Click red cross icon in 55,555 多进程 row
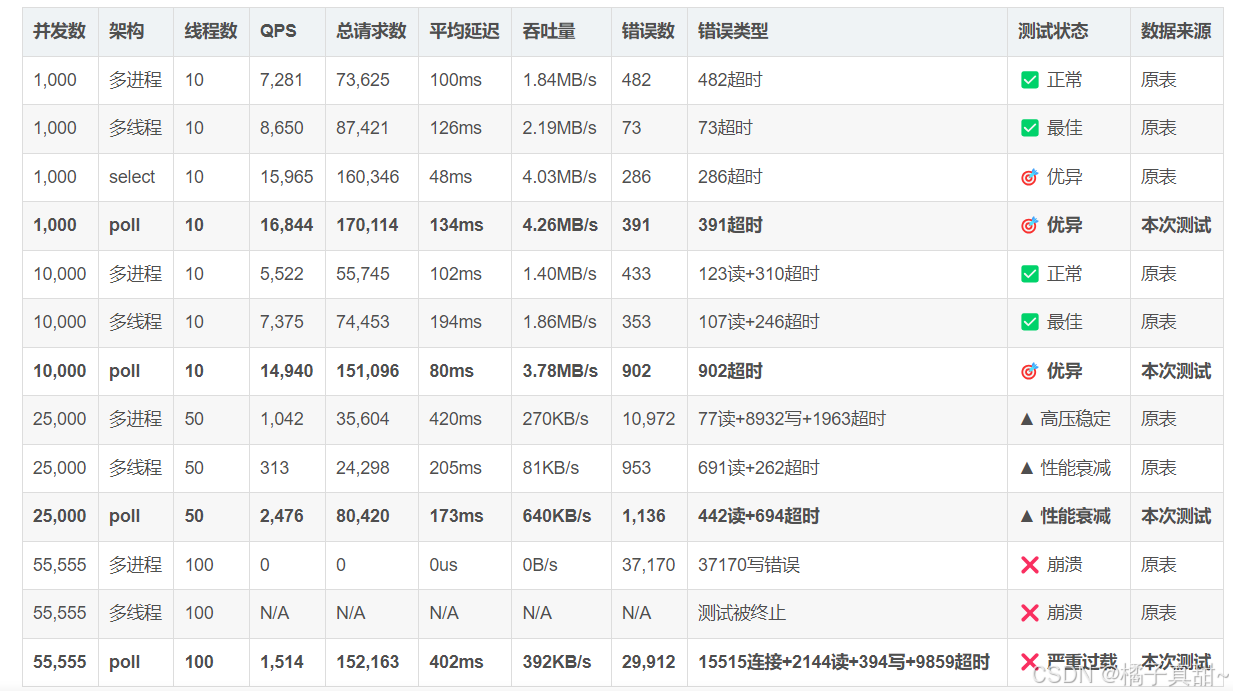The width and height of the screenshot is (1233, 694). point(1029,565)
